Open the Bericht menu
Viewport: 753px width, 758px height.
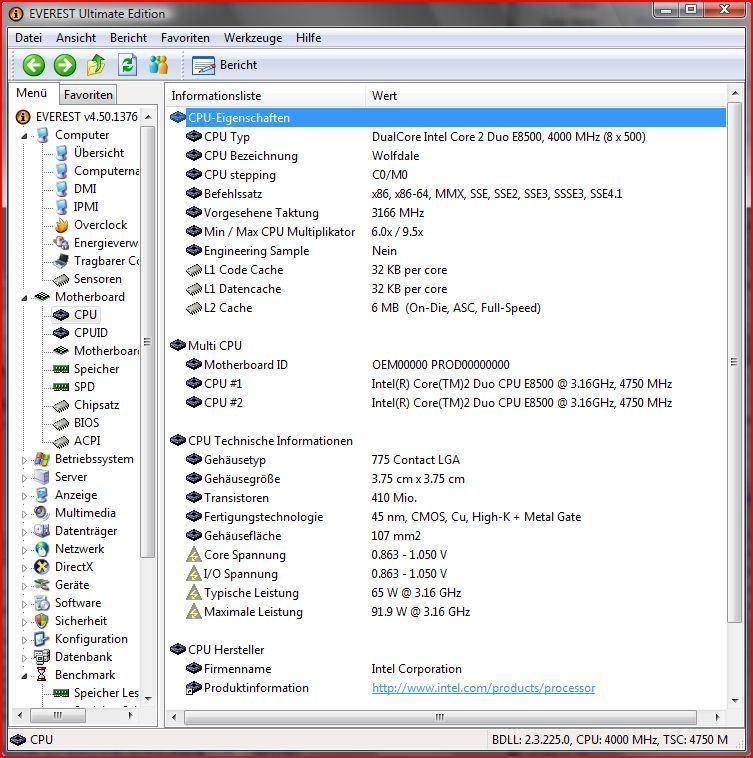click(128, 38)
